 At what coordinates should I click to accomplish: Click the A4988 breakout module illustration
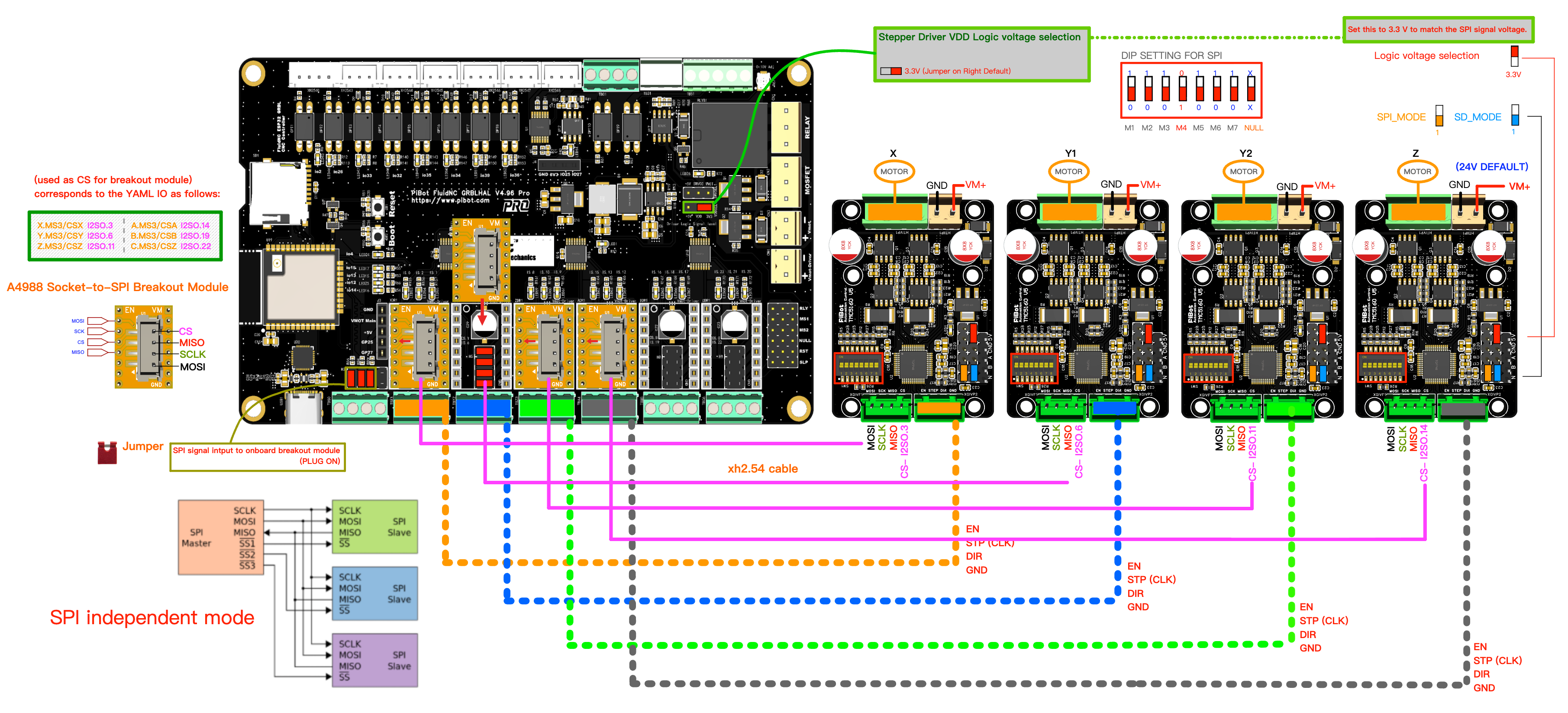coord(144,347)
